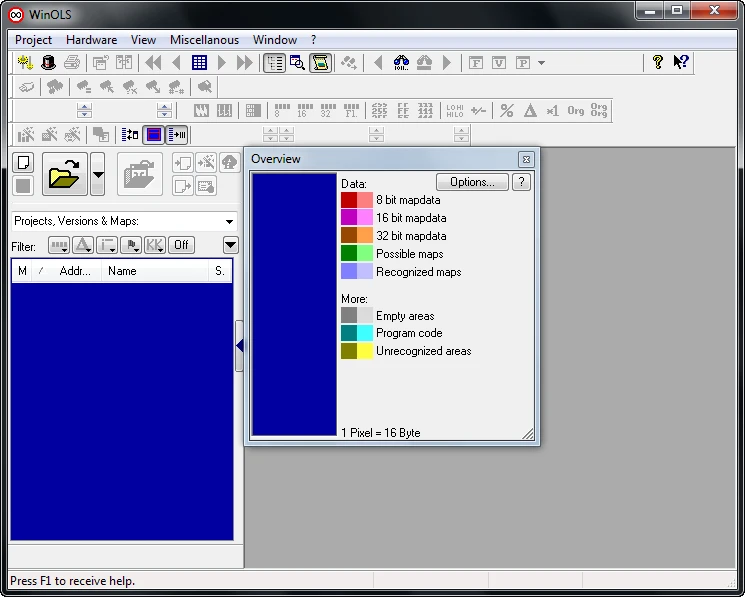Open the KK filter dropdown button
This screenshot has height=597, width=745.
coord(155,245)
